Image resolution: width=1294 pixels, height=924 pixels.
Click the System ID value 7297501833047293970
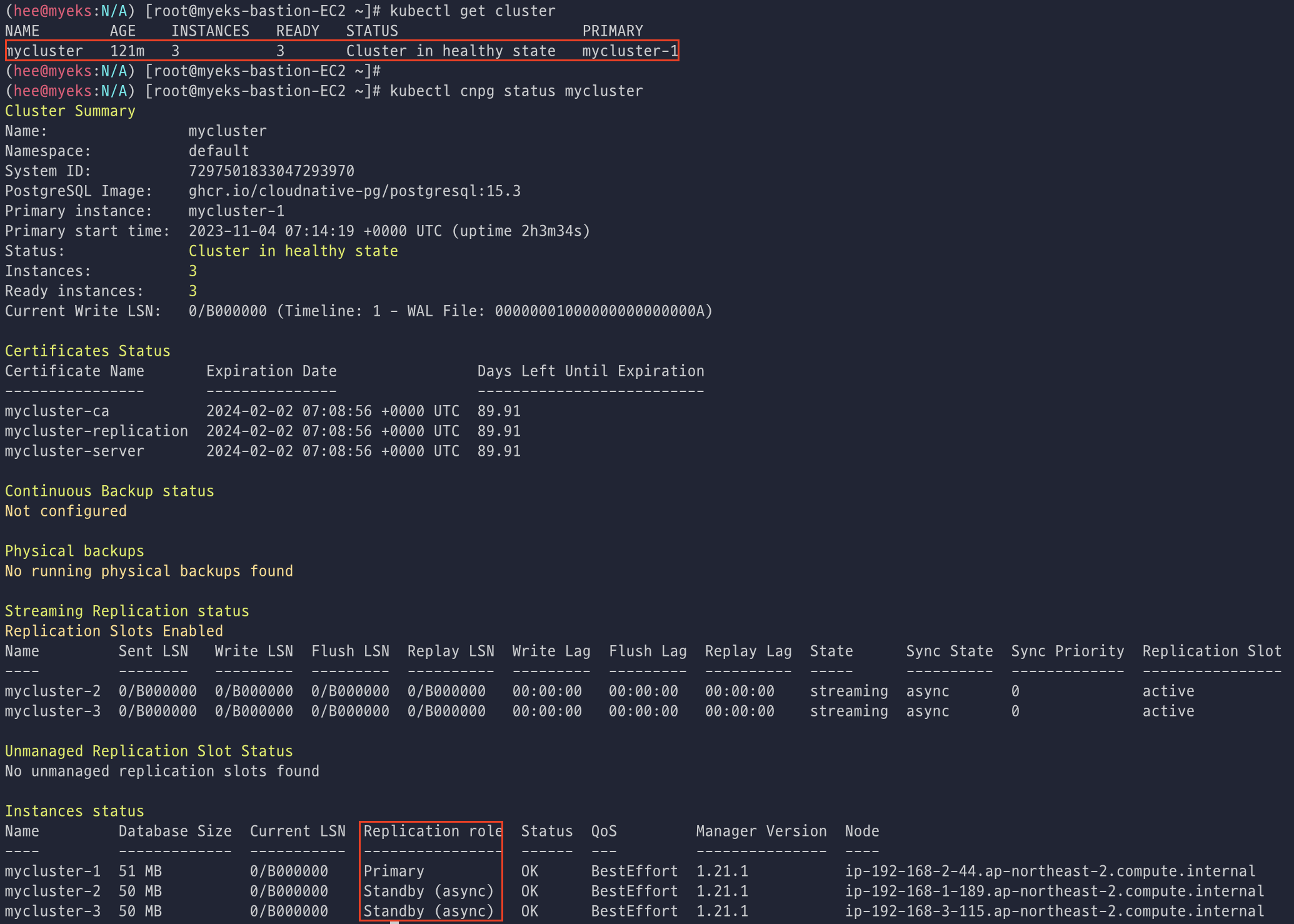271,171
